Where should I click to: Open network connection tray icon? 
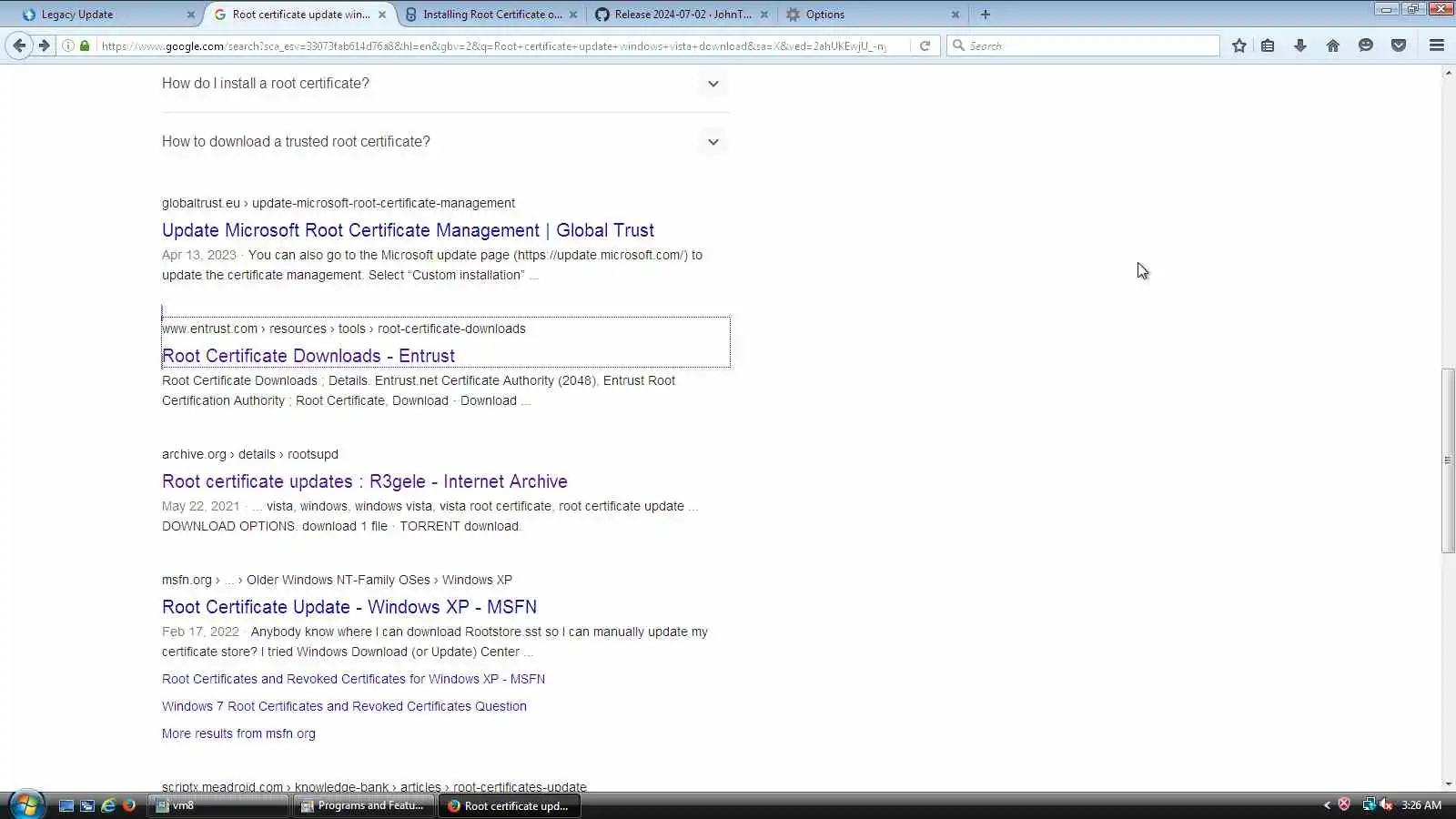click(1368, 804)
